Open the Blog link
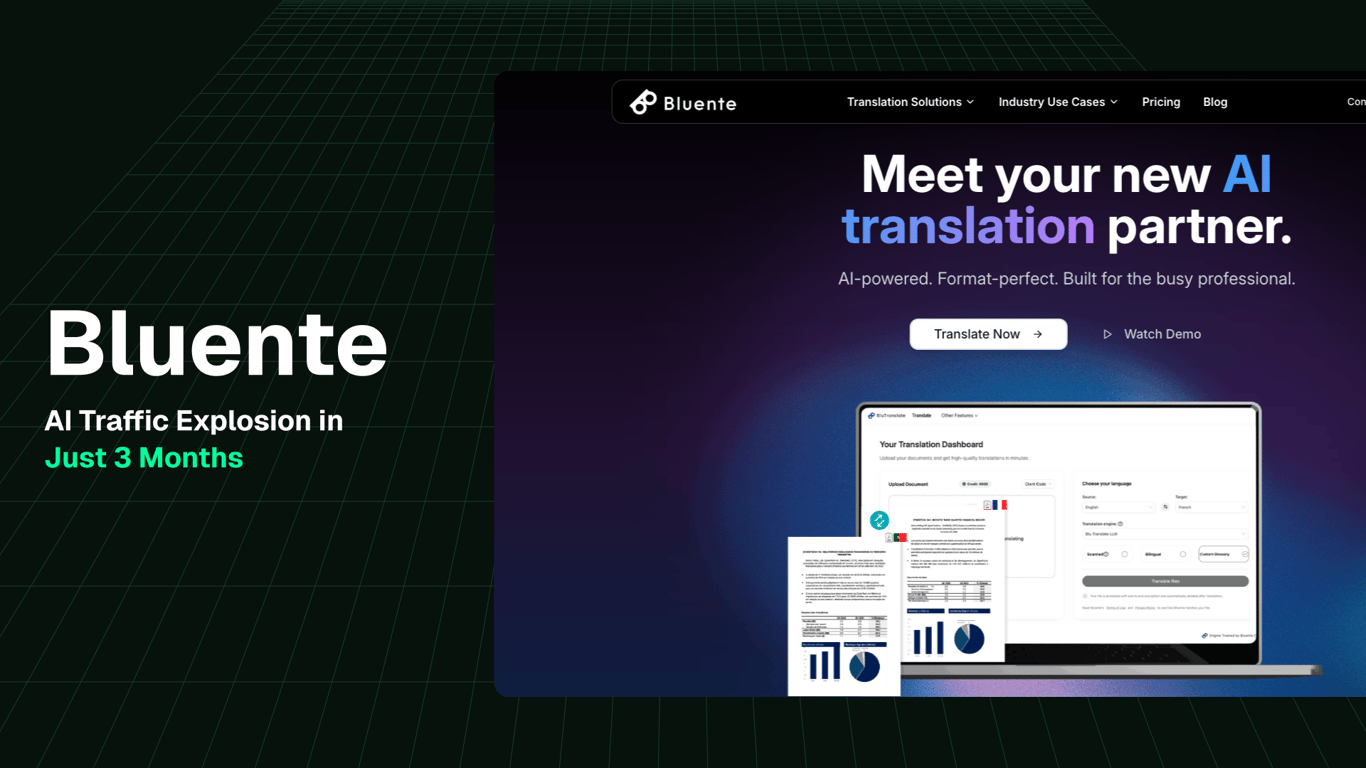Image resolution: width=1366 pixels, height=768 pixels. click(1215, 102)
